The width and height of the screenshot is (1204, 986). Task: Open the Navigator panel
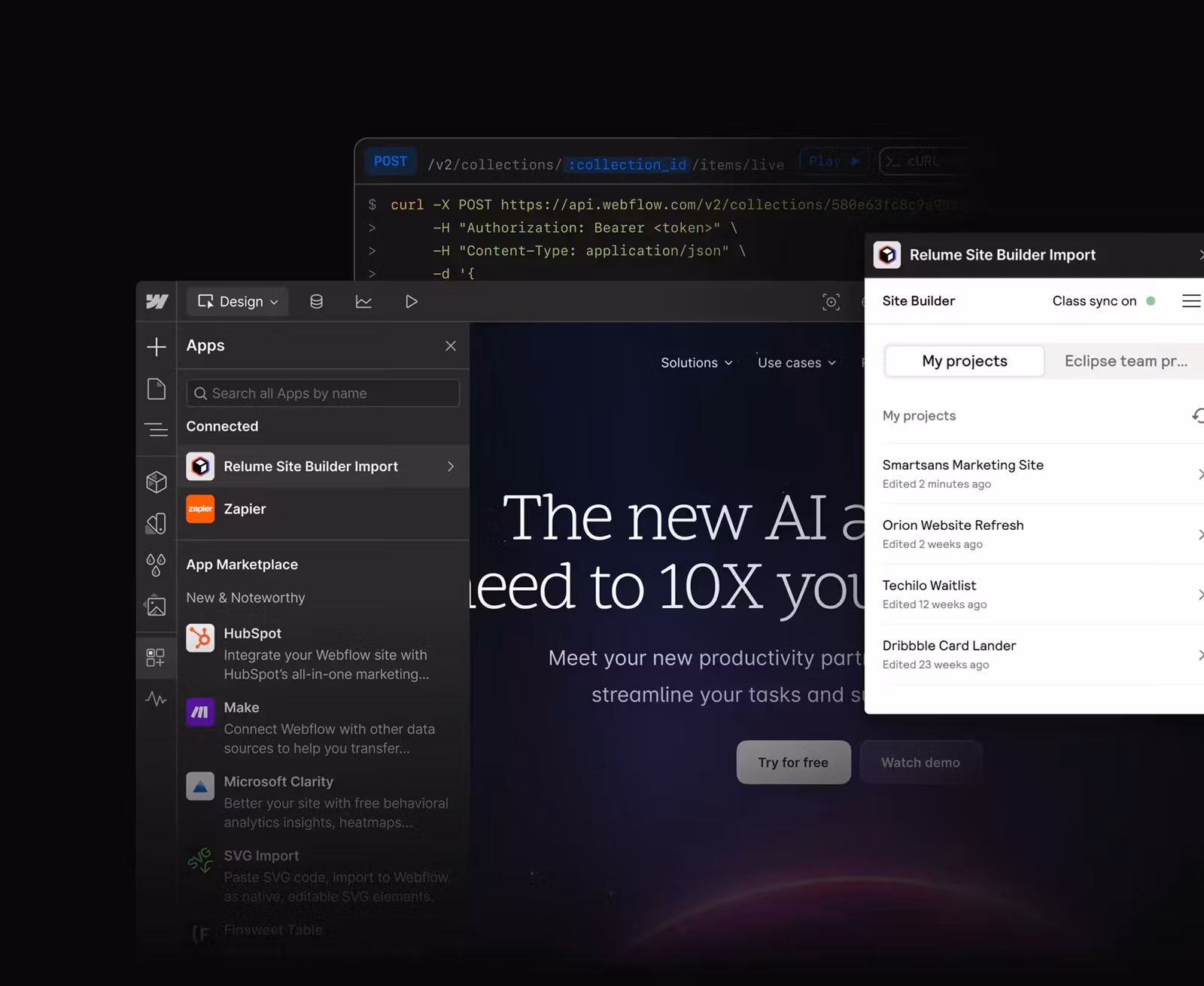(x=156, y=429)
